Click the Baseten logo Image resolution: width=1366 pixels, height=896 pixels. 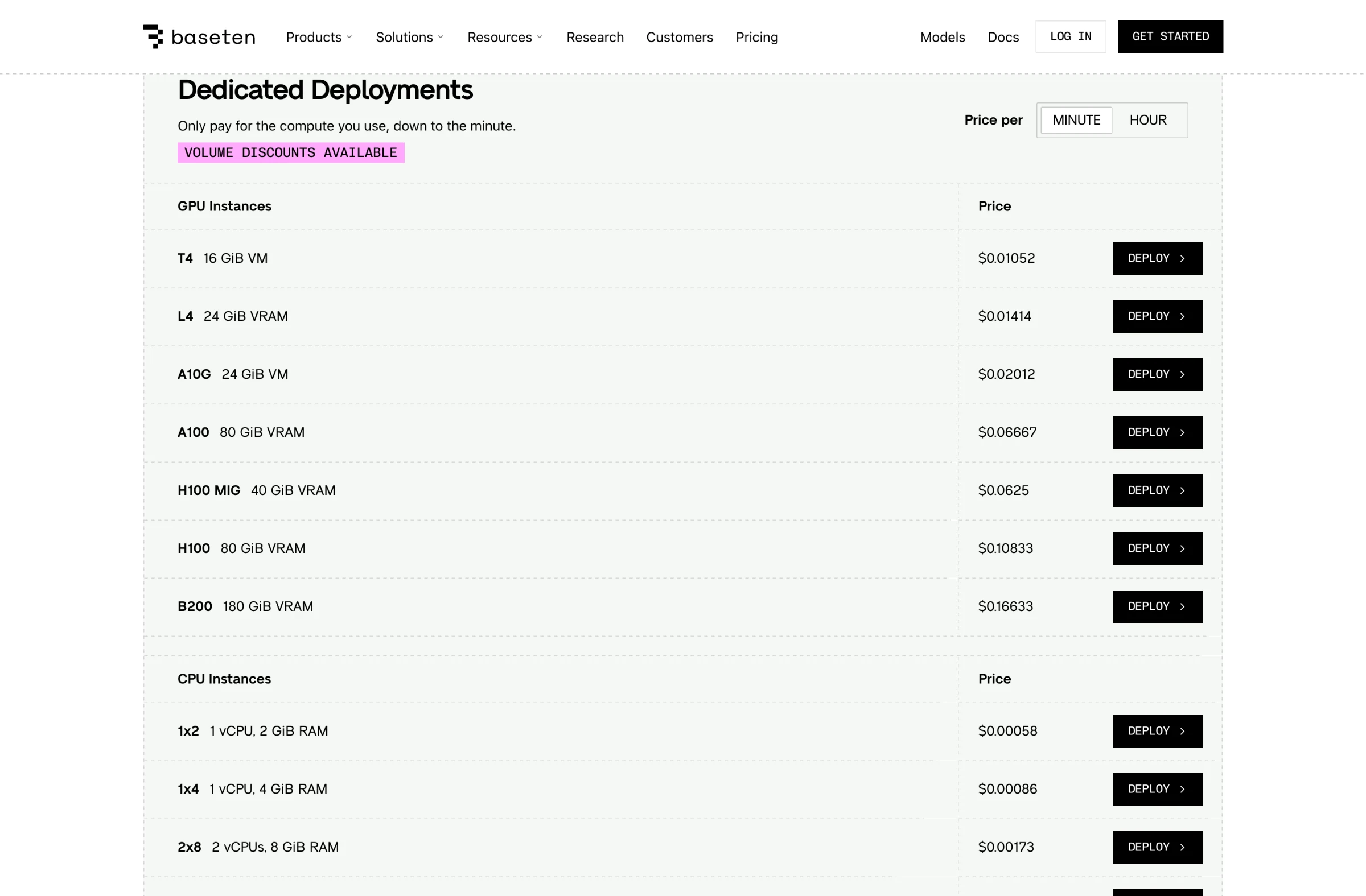(199, 37)
